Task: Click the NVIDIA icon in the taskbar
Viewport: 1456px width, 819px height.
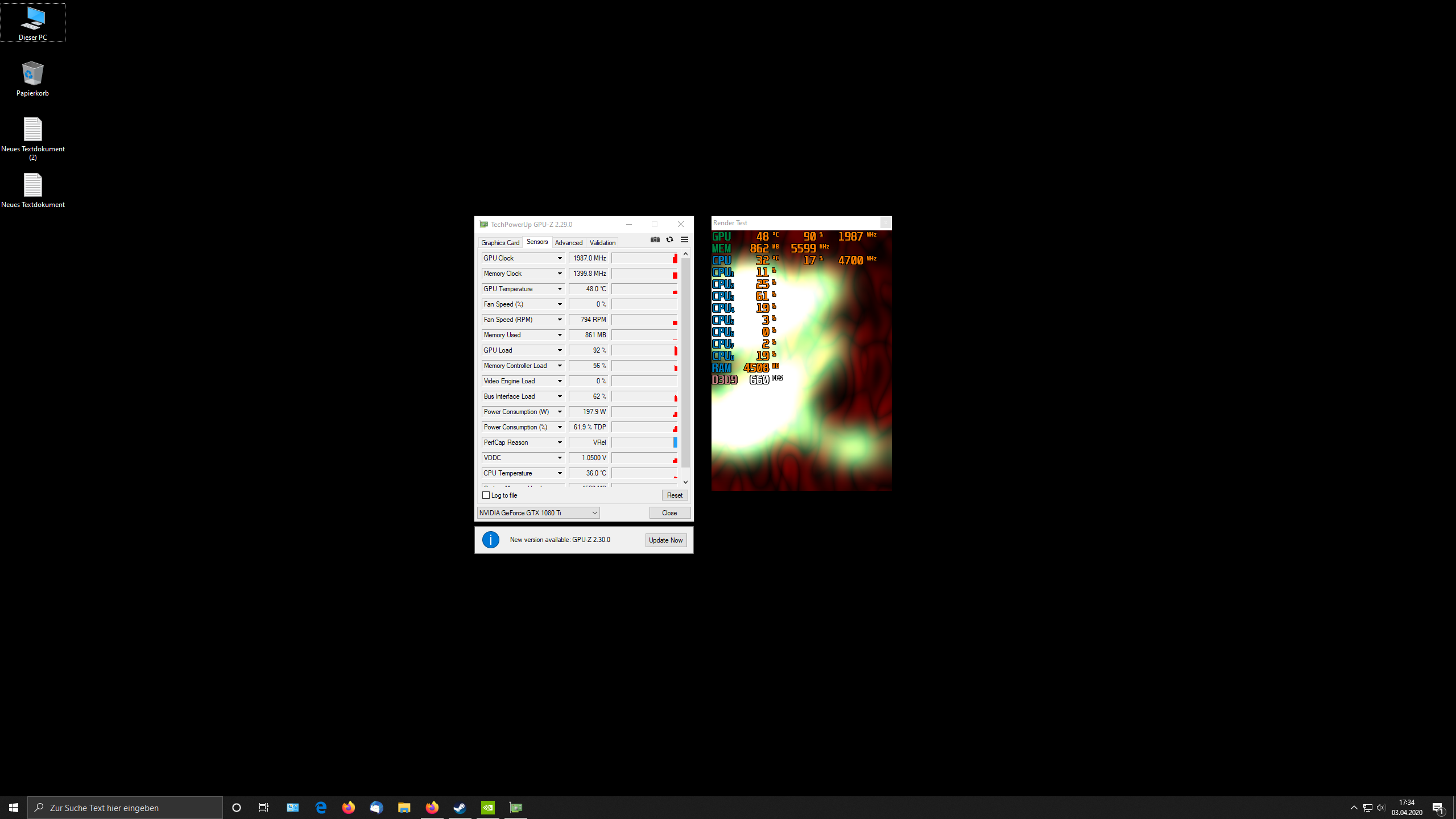Action: click(488, 808)
